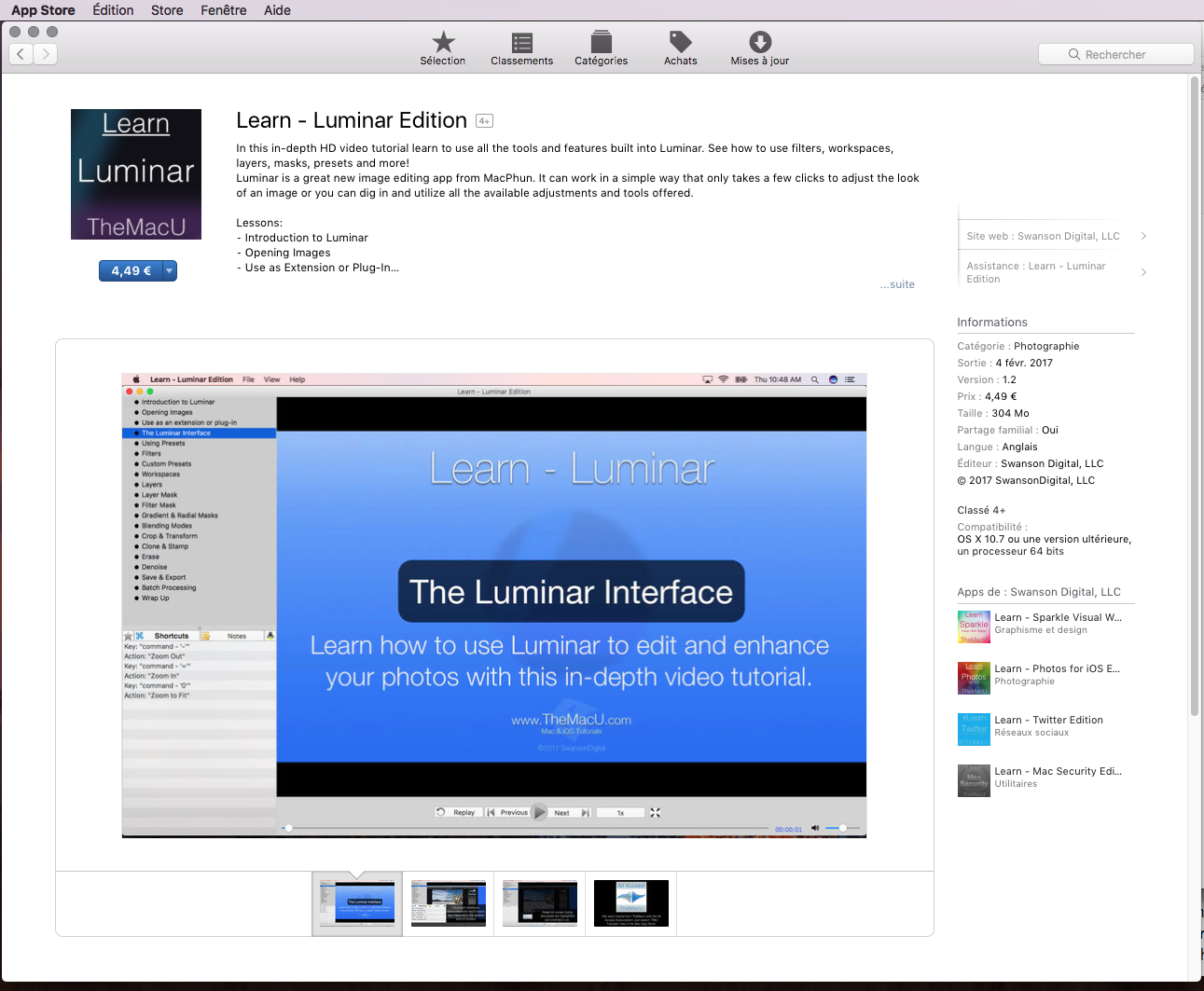
Task: Open the Mises à jour updates tab
Action: (759, 48)
